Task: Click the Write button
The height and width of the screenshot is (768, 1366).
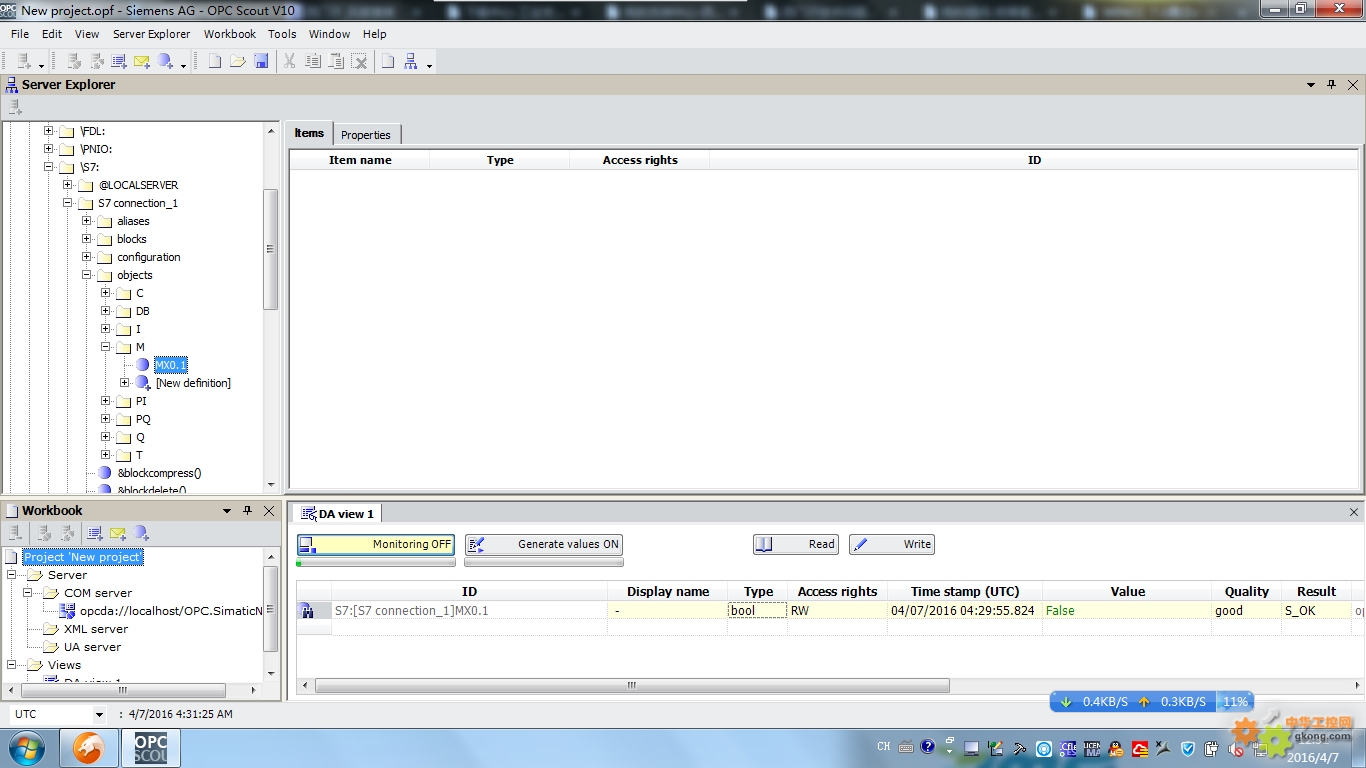Action: 892,544
